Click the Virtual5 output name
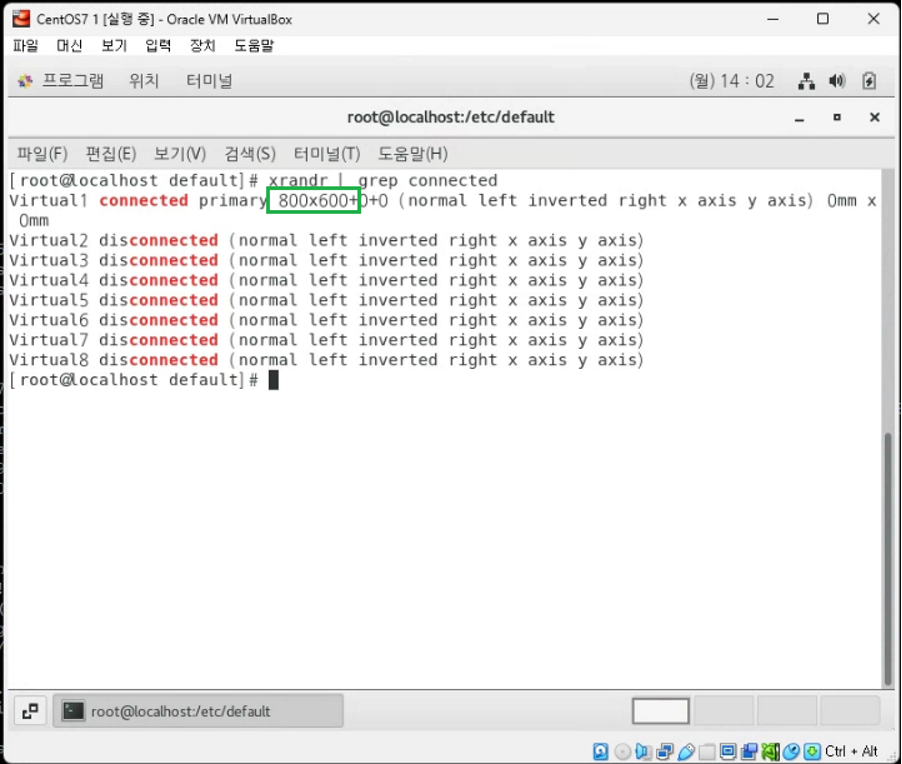The width and height of the screenshot is (902, 764). [48, 300]
